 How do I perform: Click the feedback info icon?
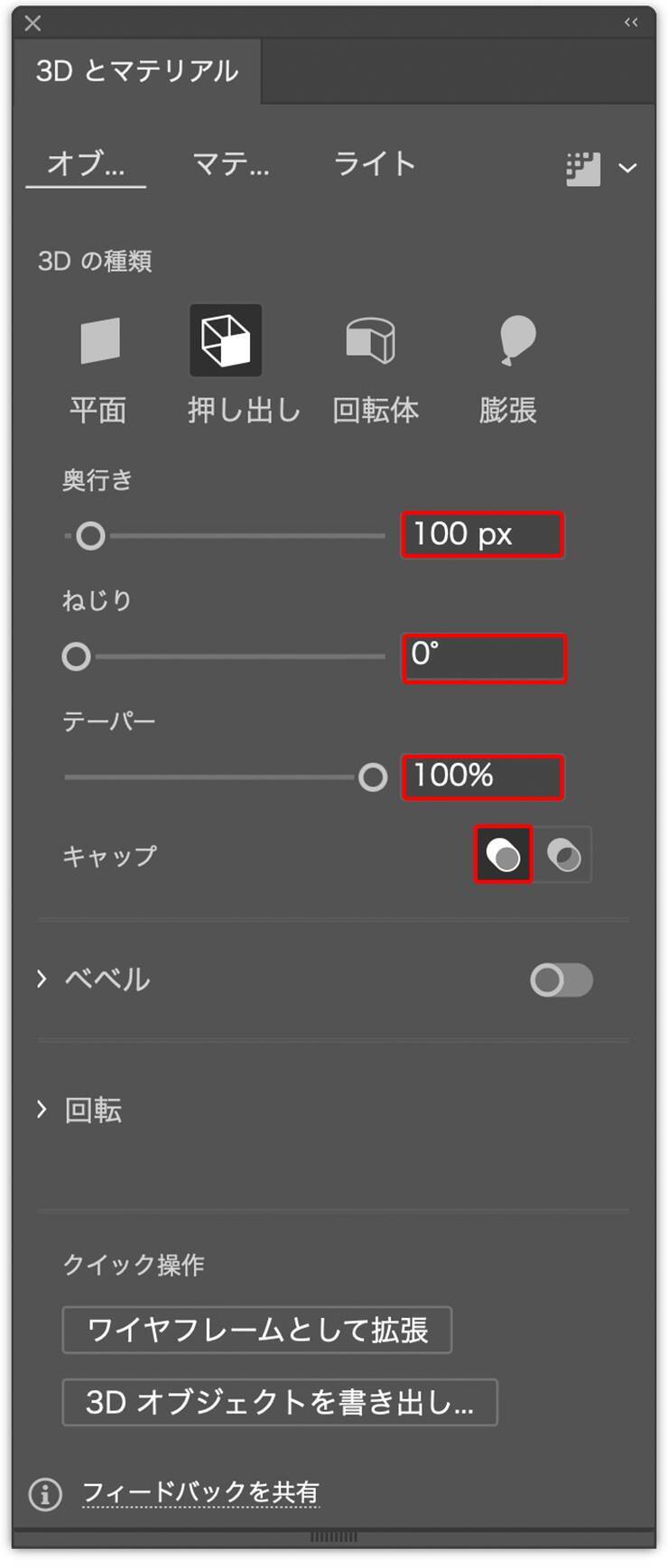tap(45, 1495)
